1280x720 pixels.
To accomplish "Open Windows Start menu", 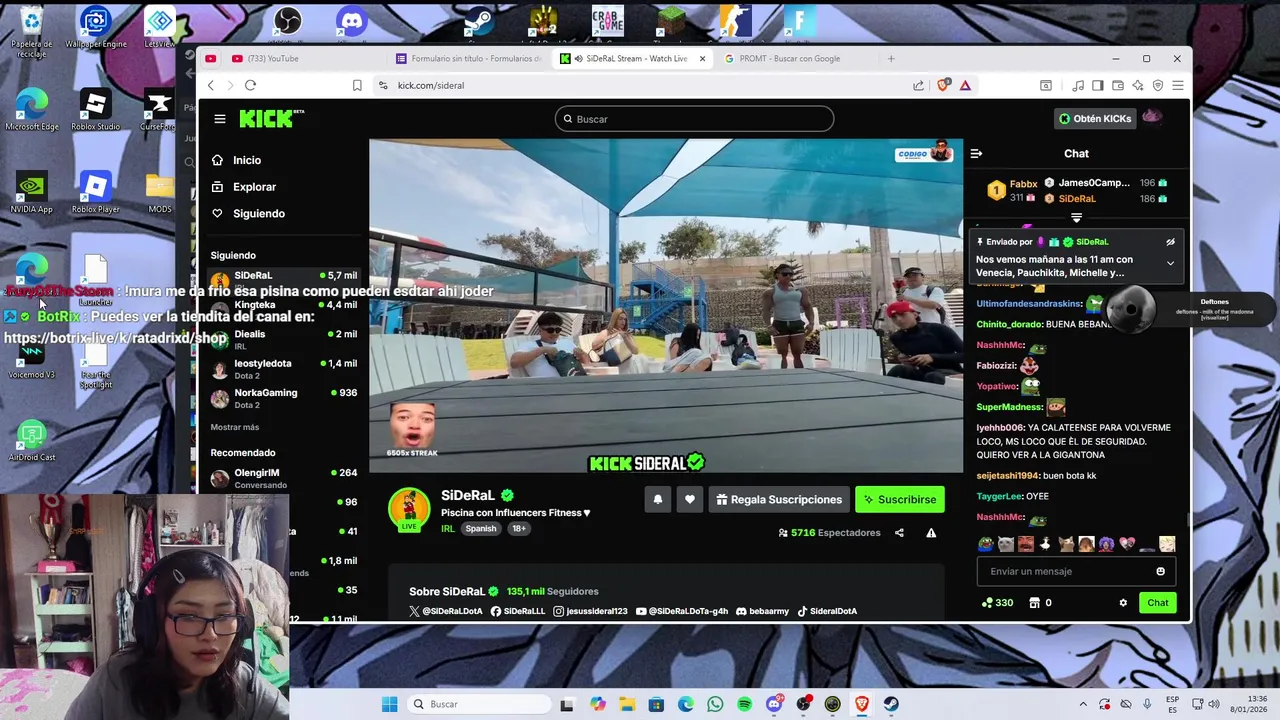I will coord(389,704).
